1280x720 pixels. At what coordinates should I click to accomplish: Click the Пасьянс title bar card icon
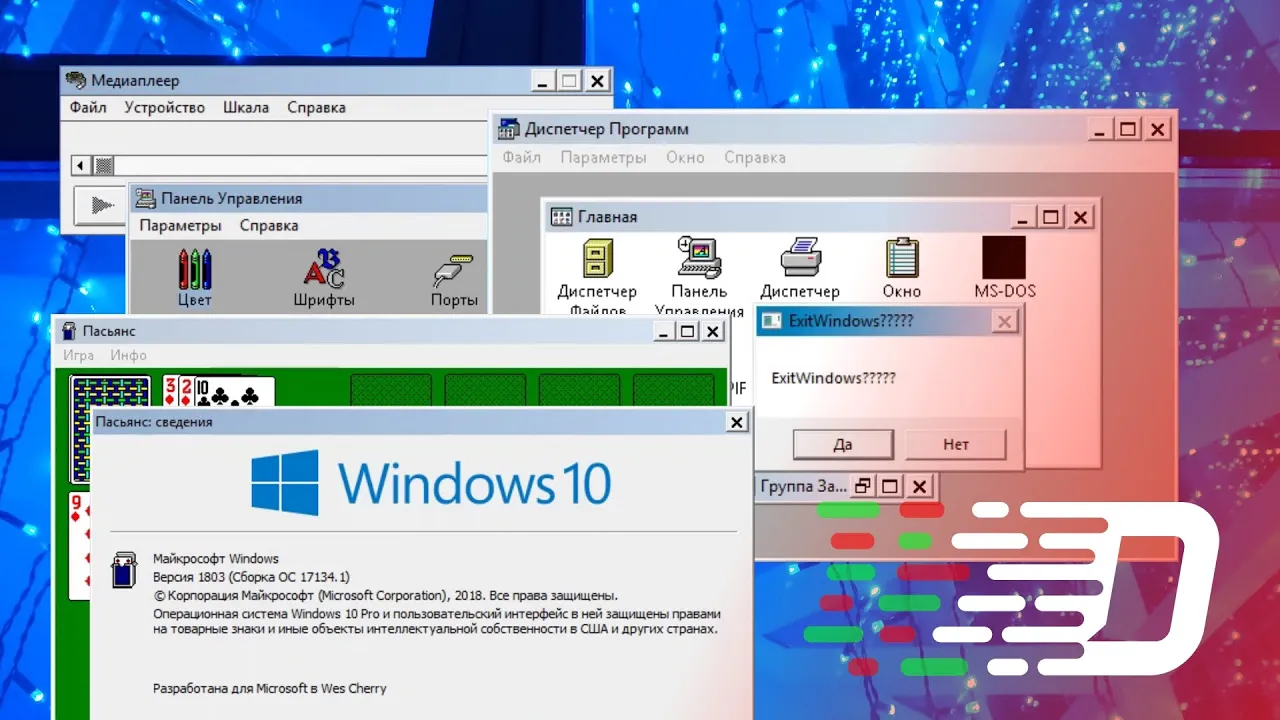(x=69, y=331)
